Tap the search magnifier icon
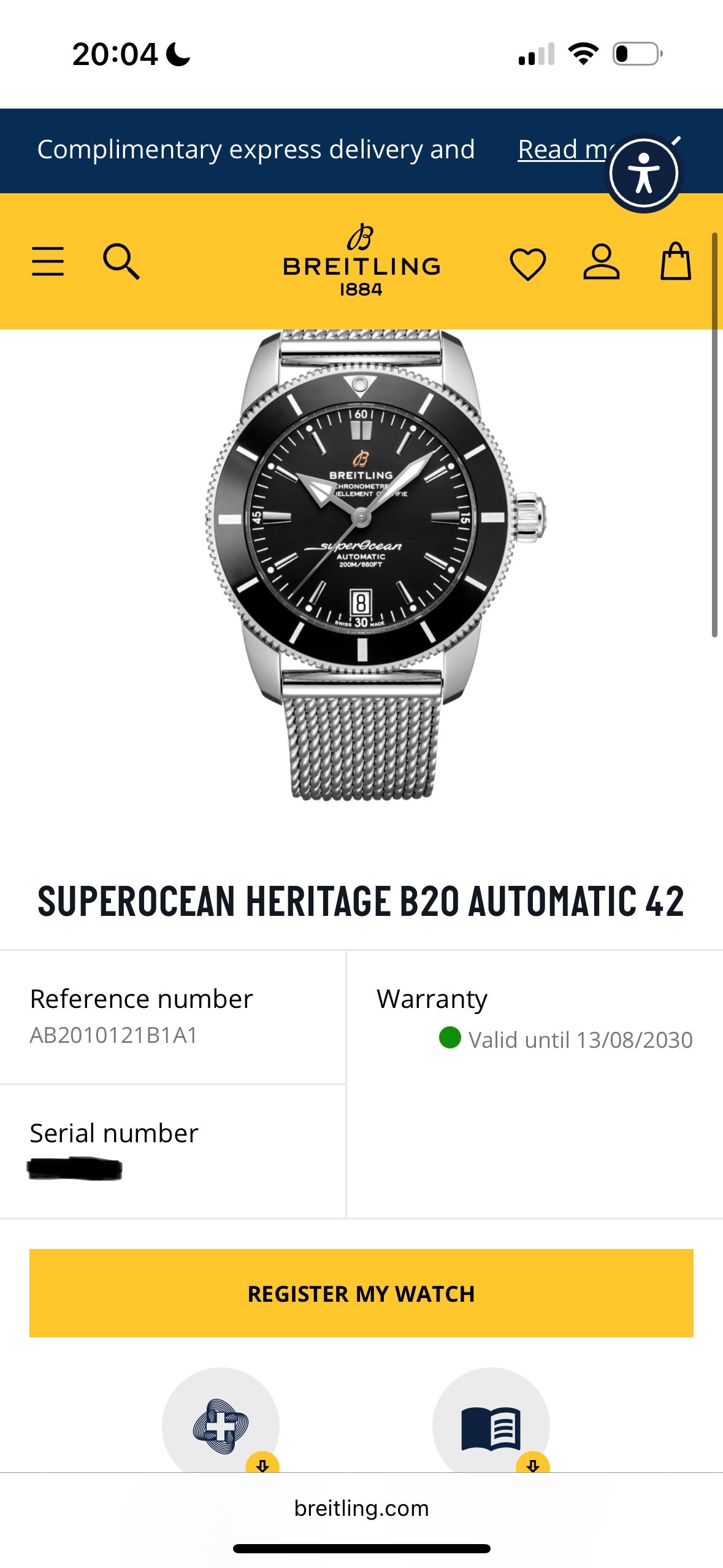Viewport: 723px width, 1568px height. coord(121,262)
